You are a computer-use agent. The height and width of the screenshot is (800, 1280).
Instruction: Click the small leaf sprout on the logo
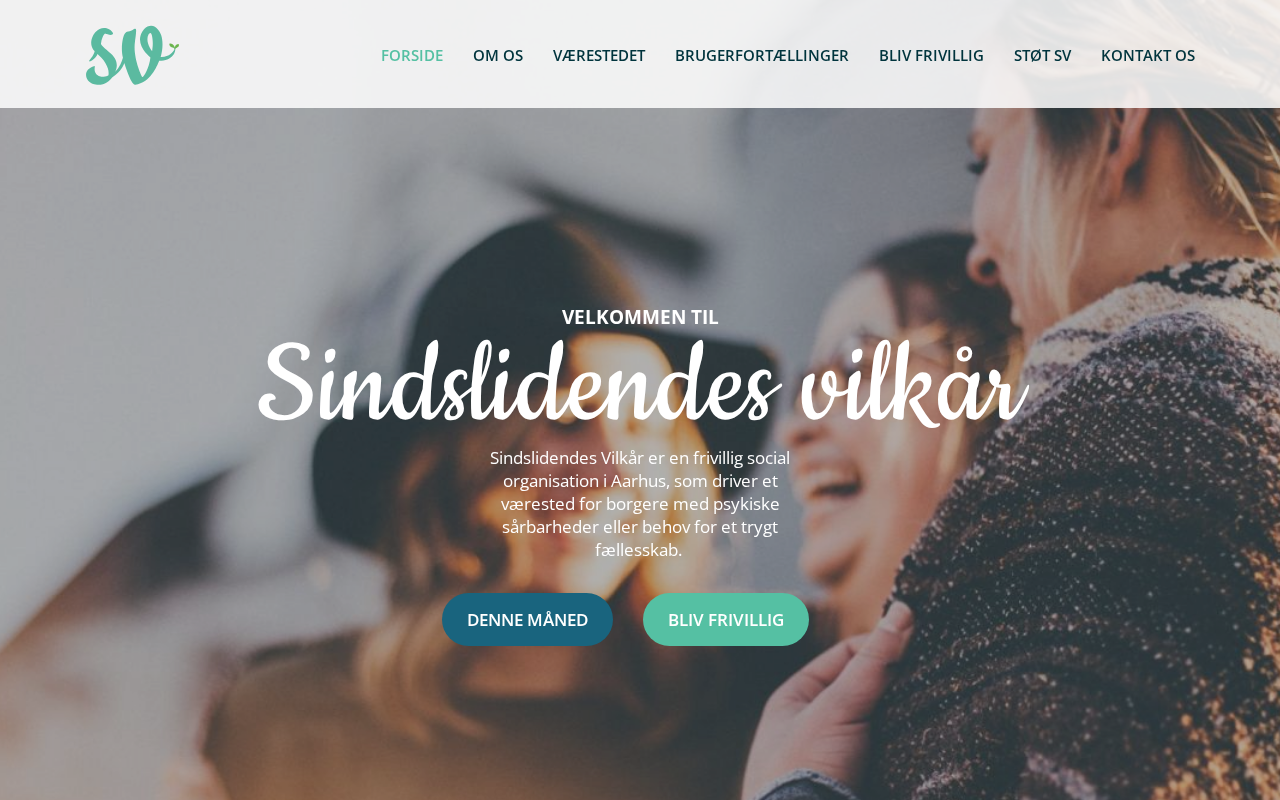point(173,46)
